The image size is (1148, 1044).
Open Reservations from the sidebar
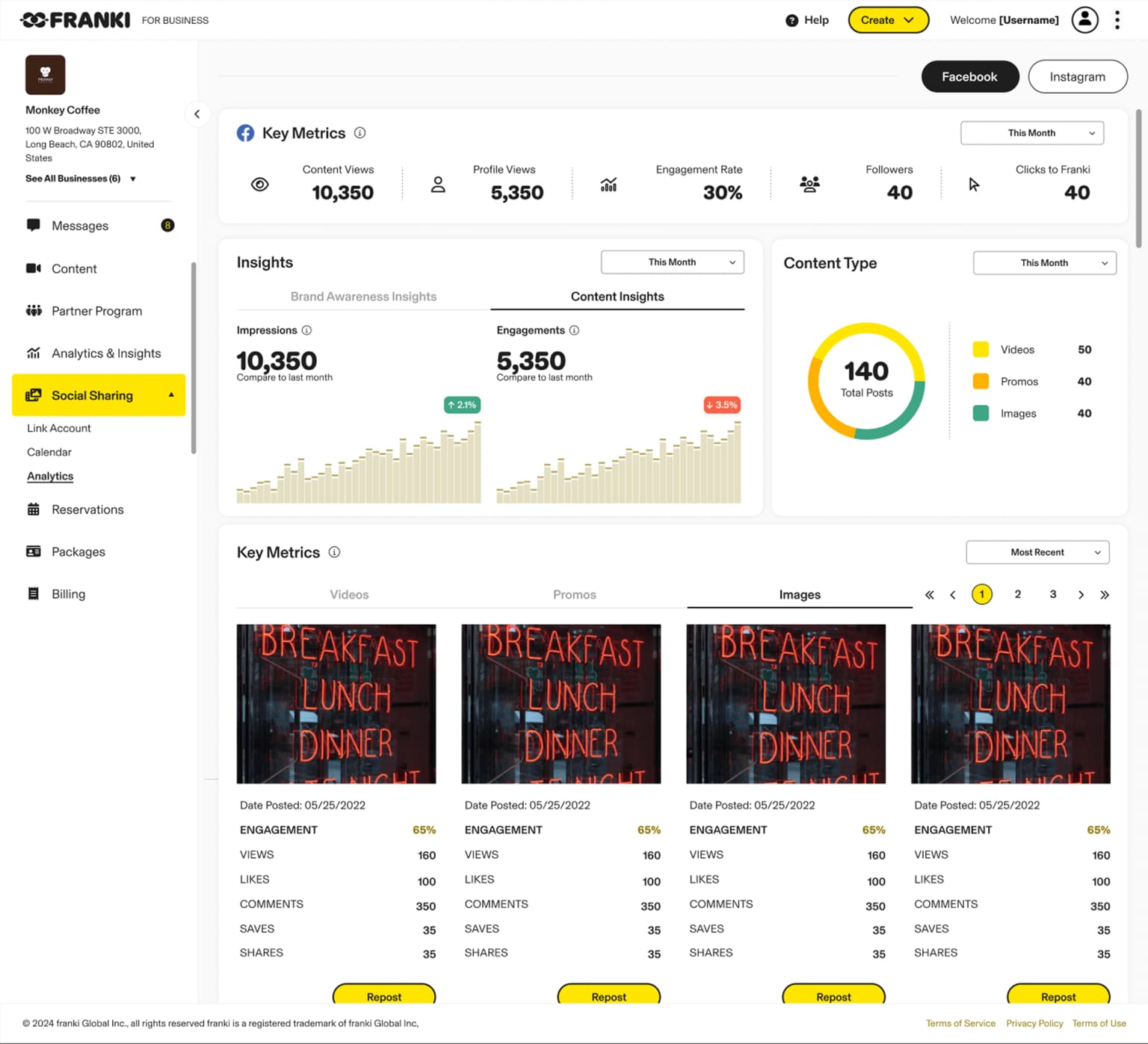tap(87, 509)
